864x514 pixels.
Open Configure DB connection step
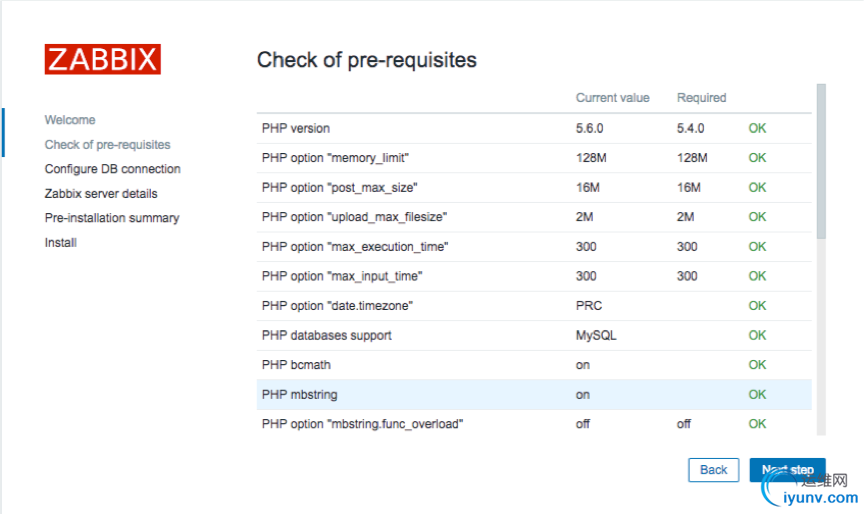coord(112,169)
